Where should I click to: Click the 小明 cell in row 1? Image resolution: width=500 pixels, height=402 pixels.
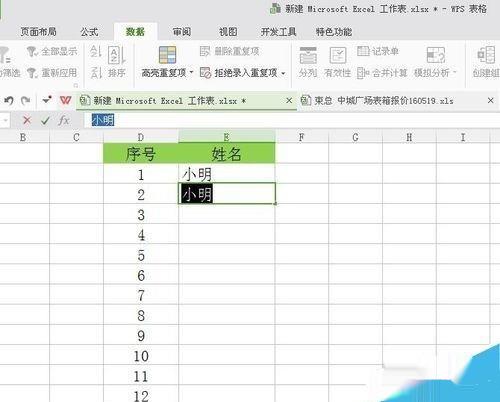pyautogui.click(x=227, y=173)
